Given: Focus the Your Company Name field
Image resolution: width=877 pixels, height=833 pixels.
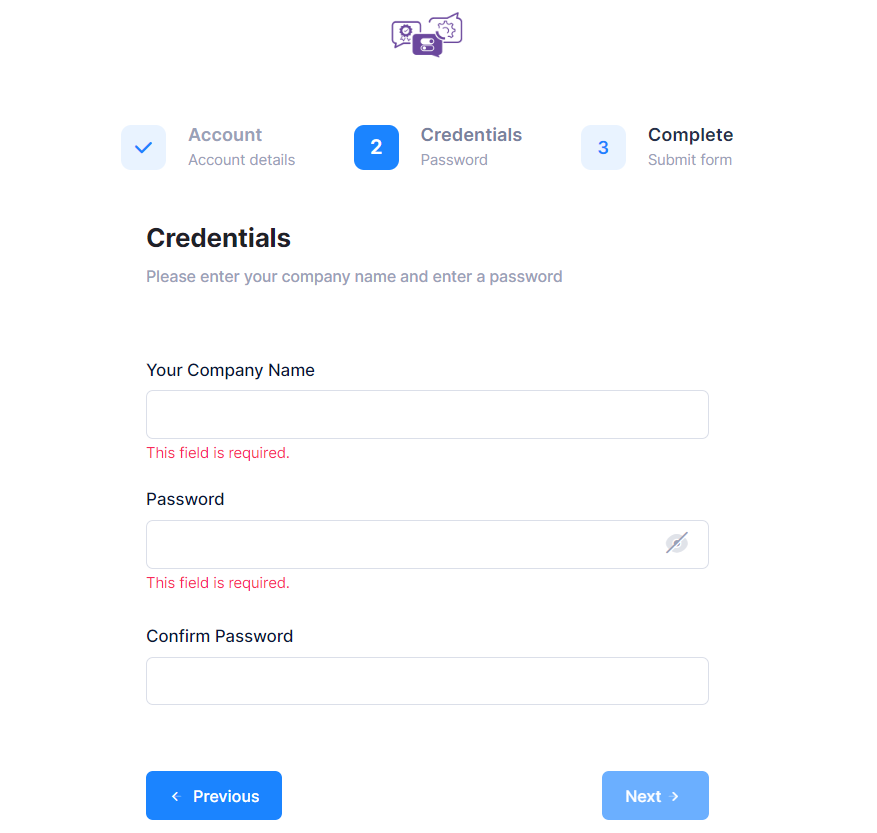Looking at the screenshot, I should point(427,414).
